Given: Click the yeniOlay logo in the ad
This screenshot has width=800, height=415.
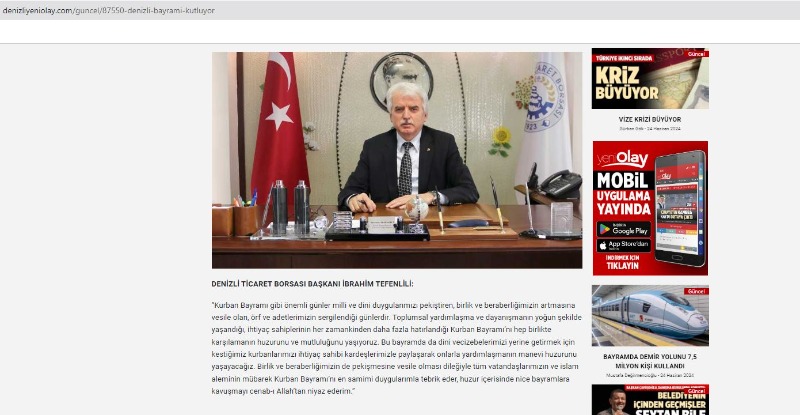Looking at the screenshot, I should pyautogui.click(x=622, y=160).
